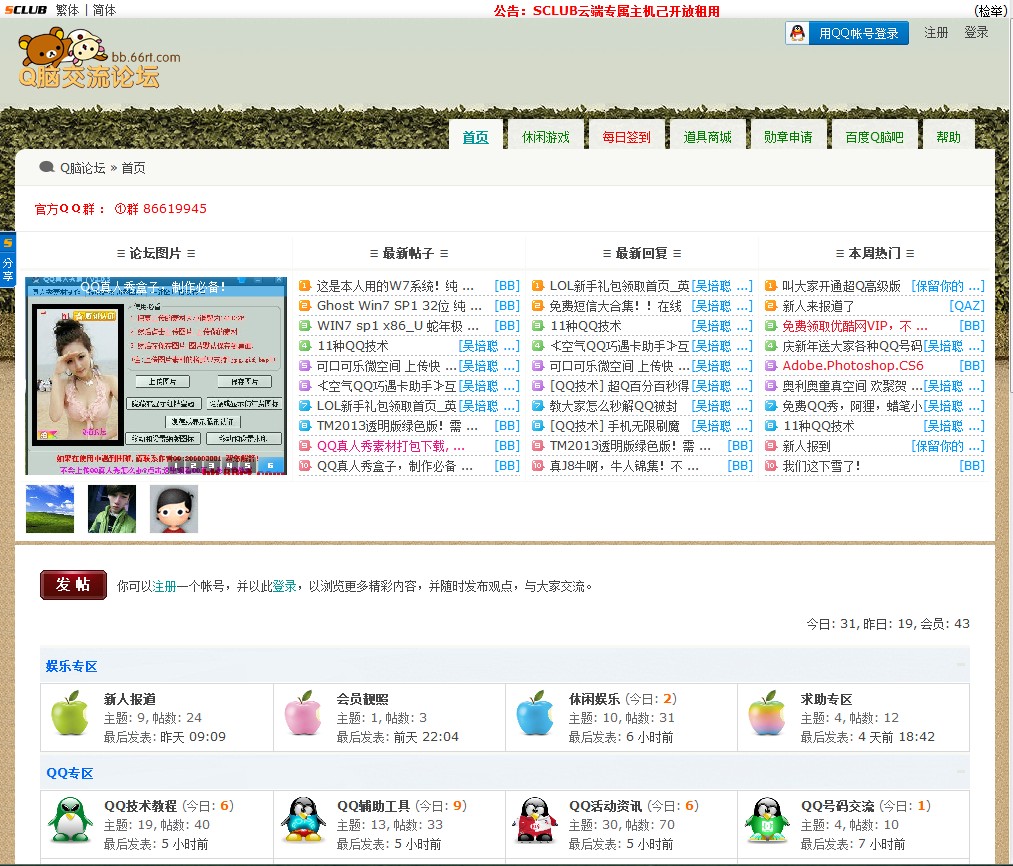Click the penguin icon for QQ技术教程
This screenshot has height=866, width=1013.
[70, 819]
